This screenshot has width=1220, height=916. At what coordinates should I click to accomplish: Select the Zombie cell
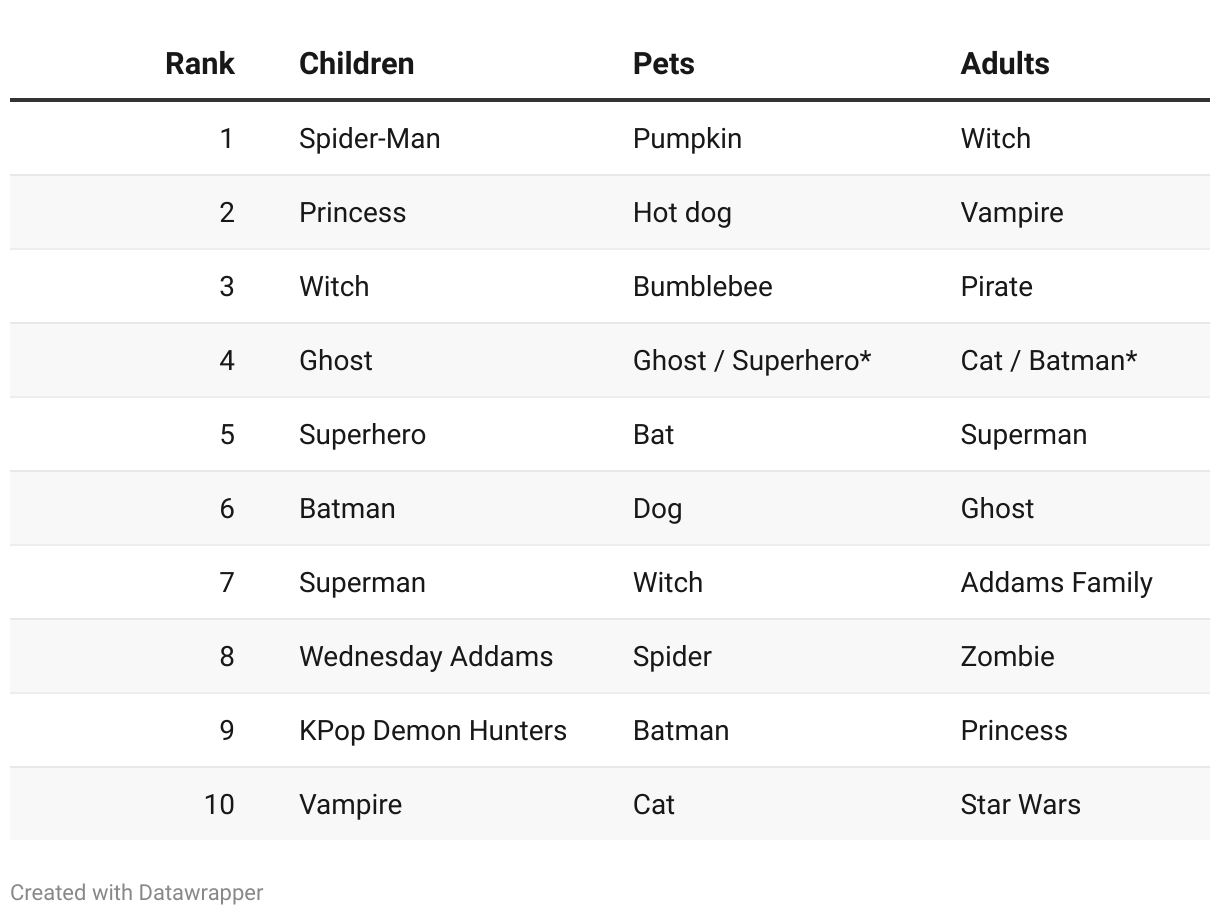click(x=1007, y=656)
